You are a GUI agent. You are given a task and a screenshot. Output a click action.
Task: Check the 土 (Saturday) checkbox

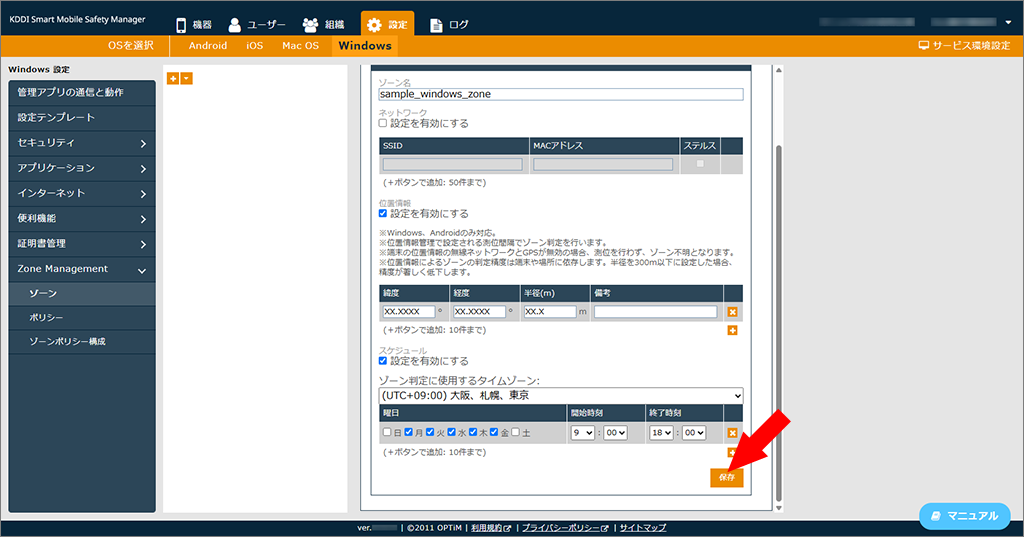click(515, 432)
